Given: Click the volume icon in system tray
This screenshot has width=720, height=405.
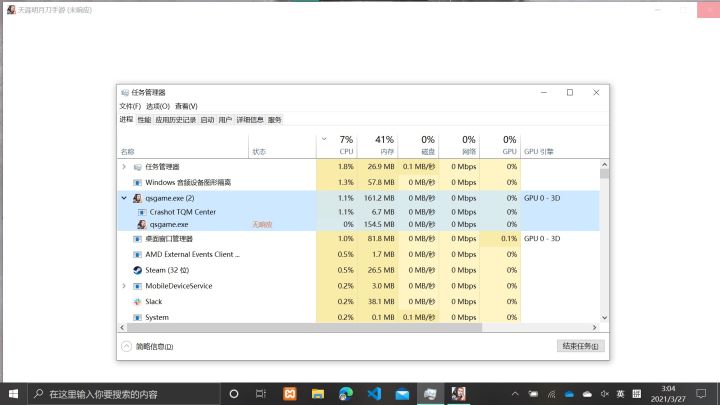Looking at the screenshot, I should [x=605, y=394].
